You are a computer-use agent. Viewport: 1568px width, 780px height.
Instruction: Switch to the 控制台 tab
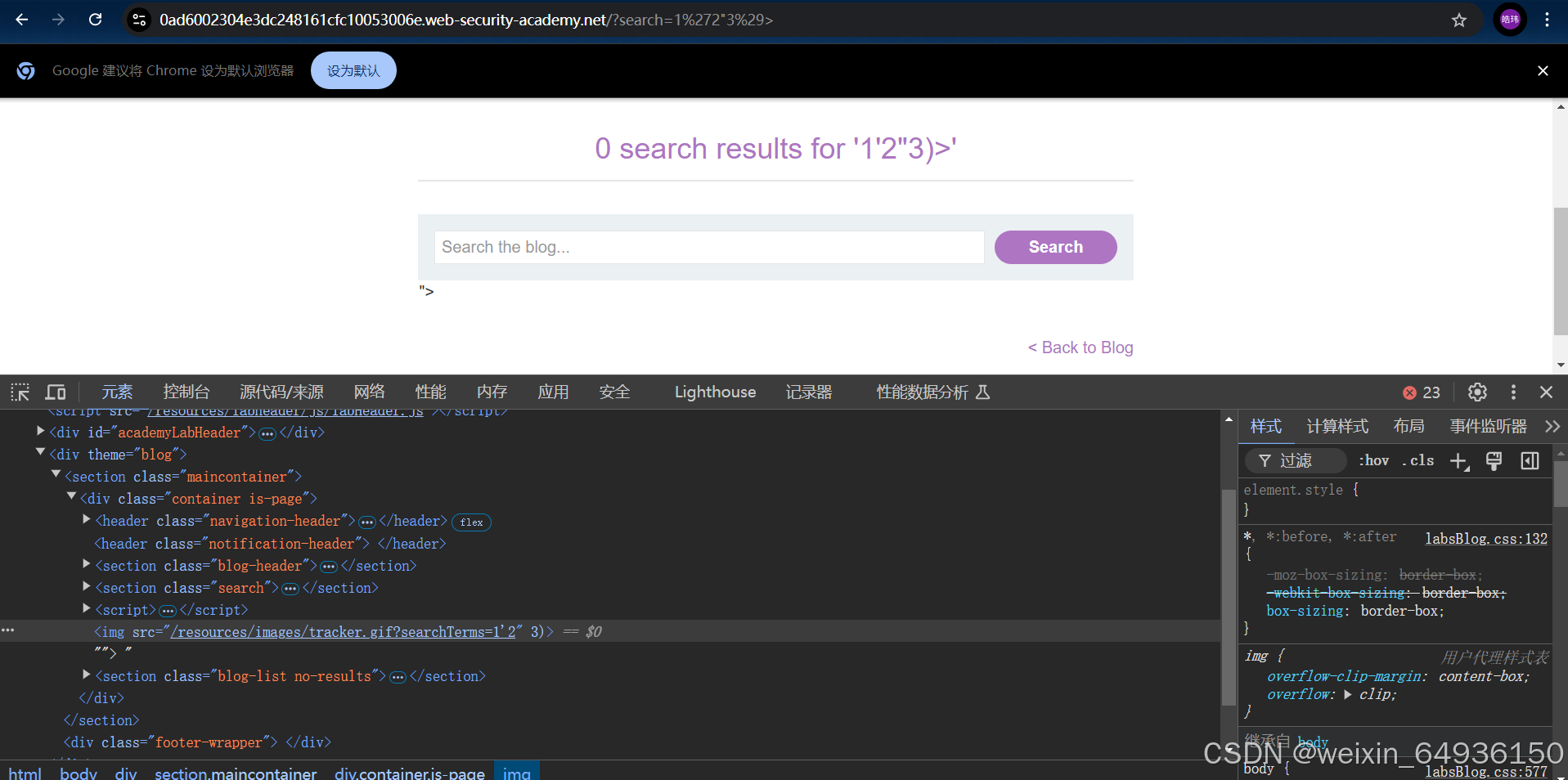[x=186, y=392]
